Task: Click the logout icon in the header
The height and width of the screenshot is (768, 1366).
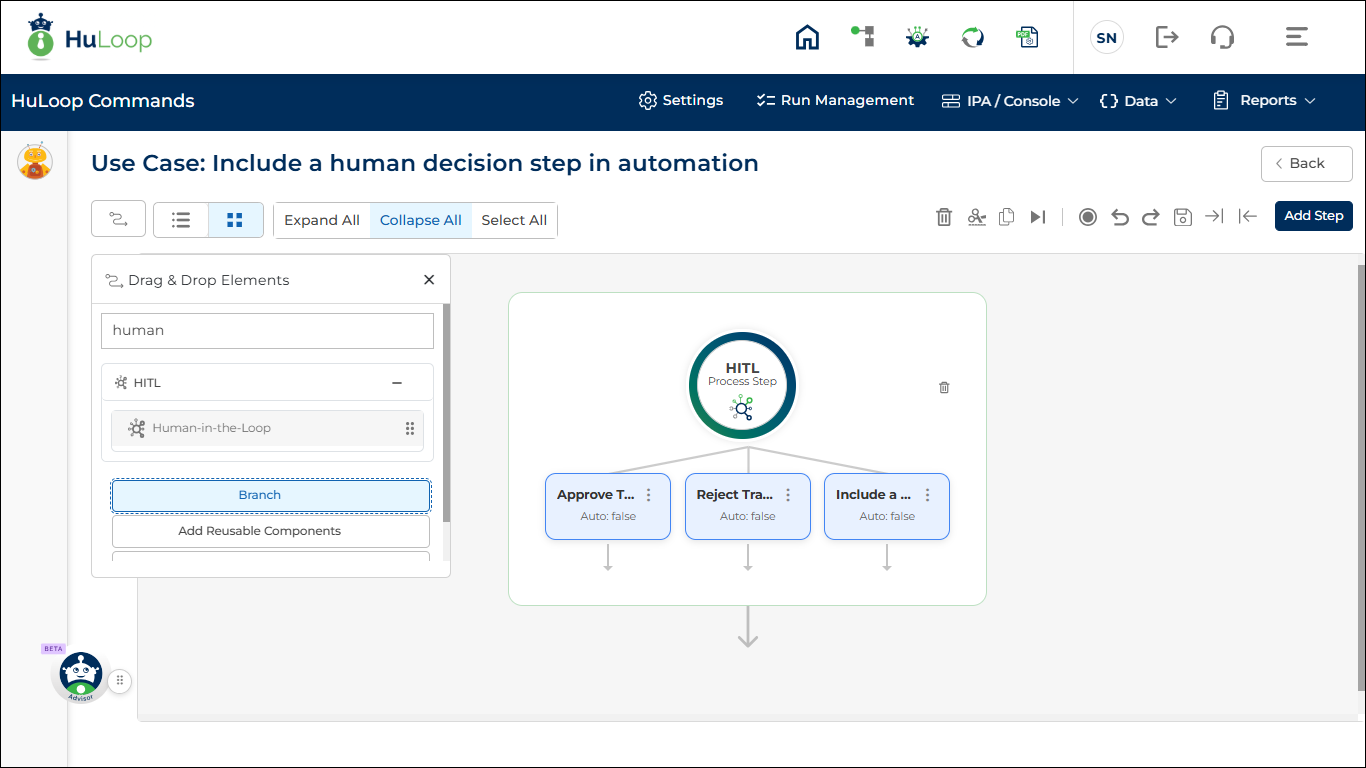Action: click(x=1166, y=38)
